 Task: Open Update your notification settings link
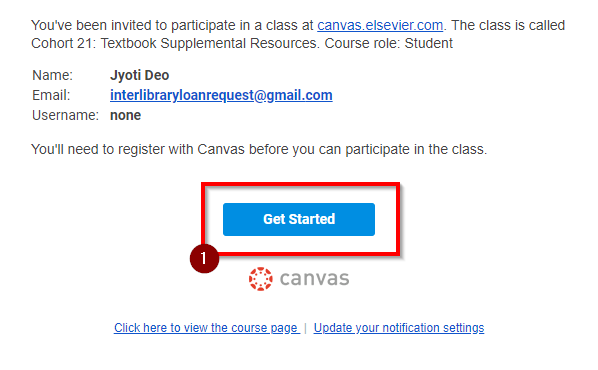[x=399, y=328]
